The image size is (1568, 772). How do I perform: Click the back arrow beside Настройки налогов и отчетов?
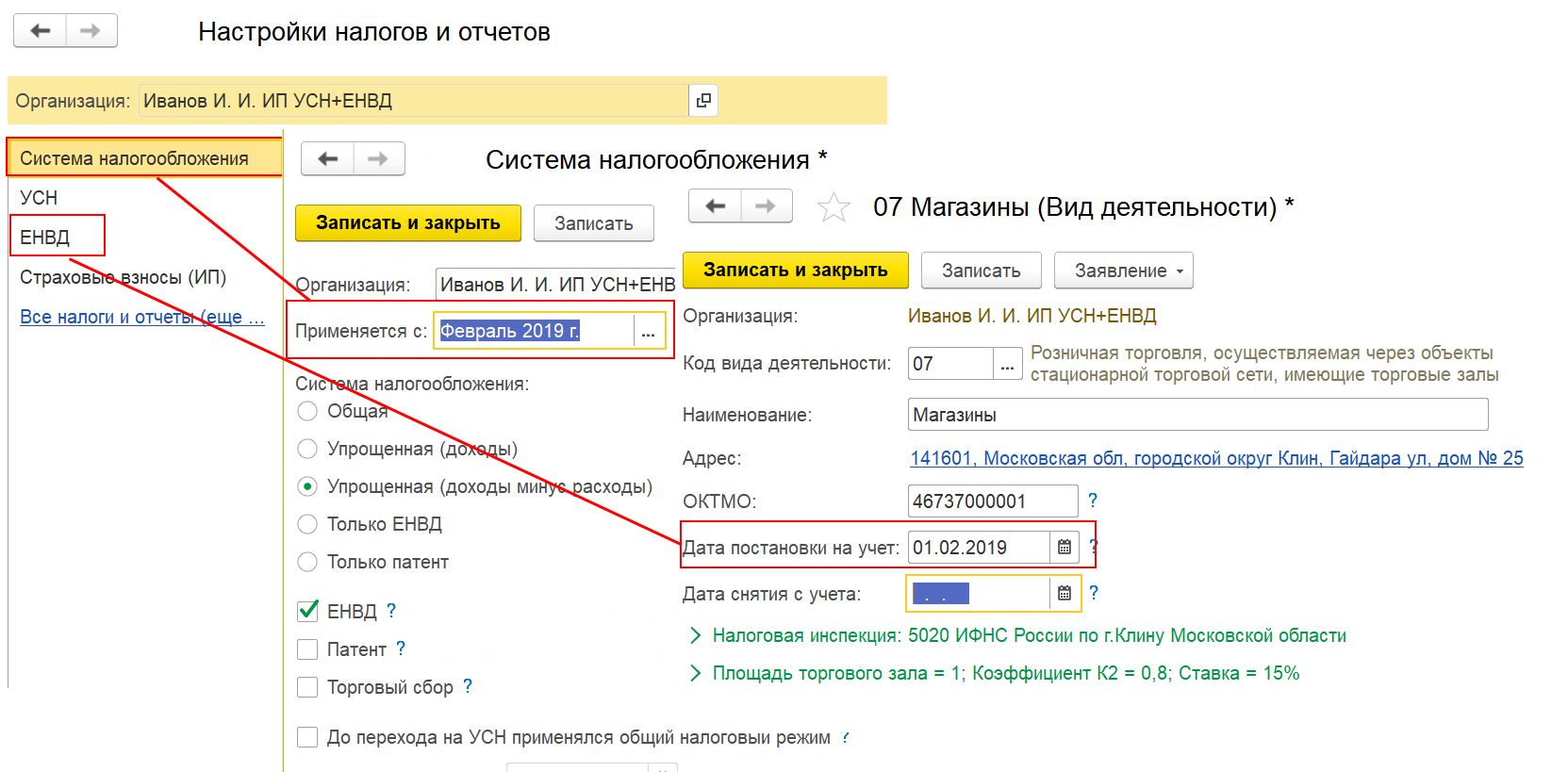click(40, 31)
